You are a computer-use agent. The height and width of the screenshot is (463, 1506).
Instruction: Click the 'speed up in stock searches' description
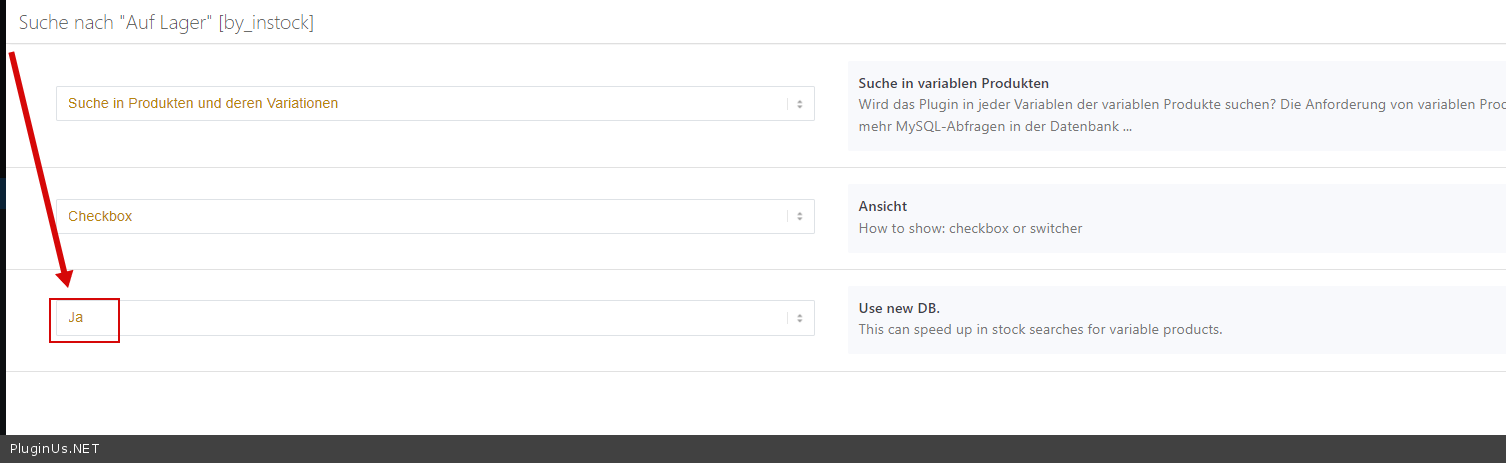coord(1040,329)
